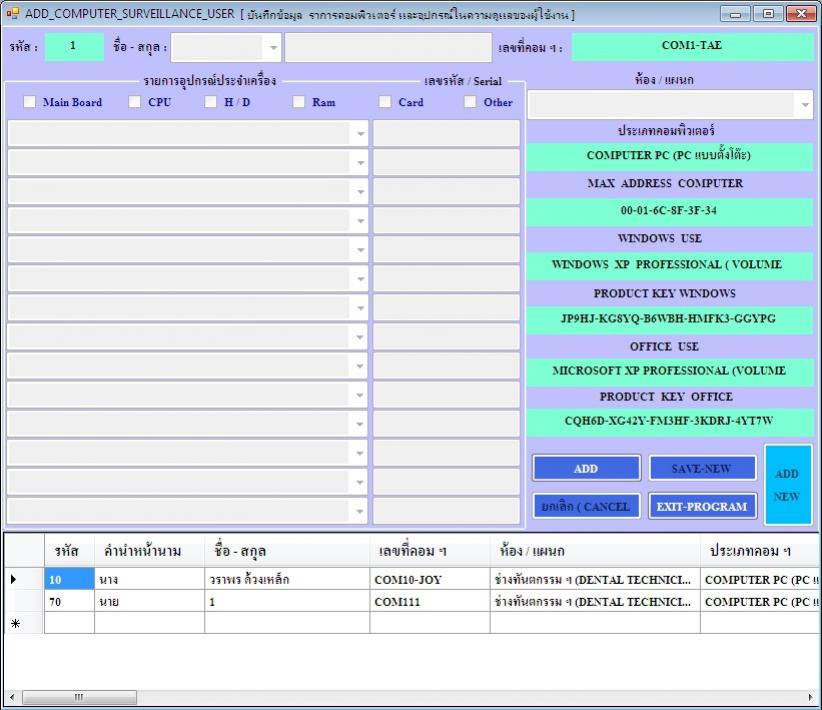Viewport: 822px width, 710px height.
Task: Toggle the Ram checkbox
Action: (299, 102)
